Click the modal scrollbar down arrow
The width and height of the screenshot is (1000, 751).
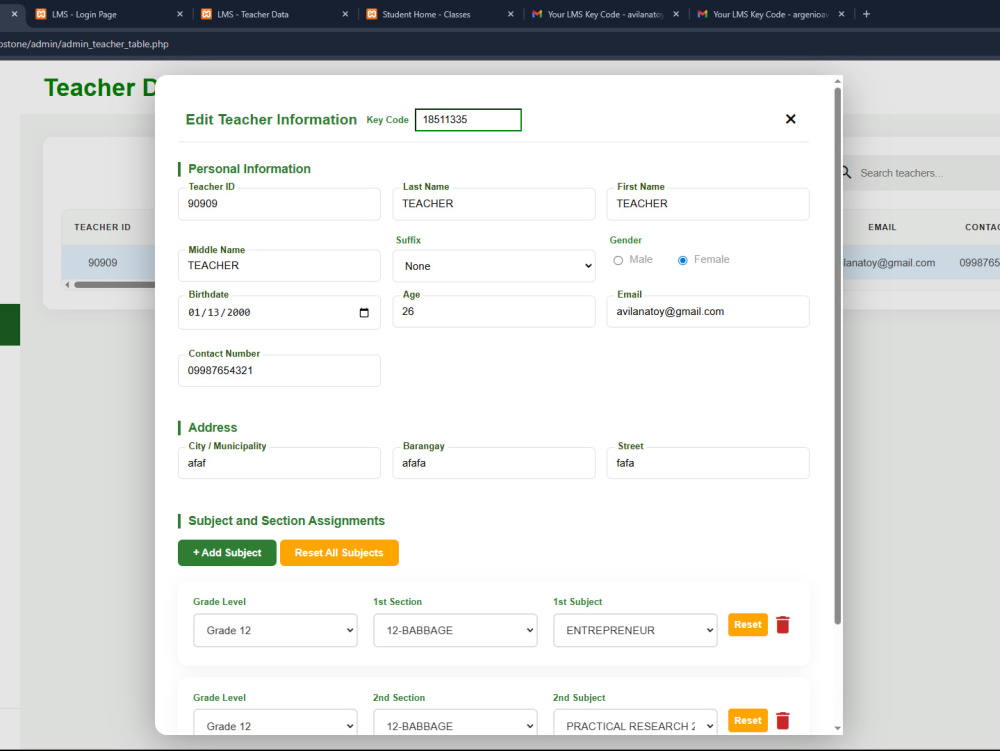[837, 728]
